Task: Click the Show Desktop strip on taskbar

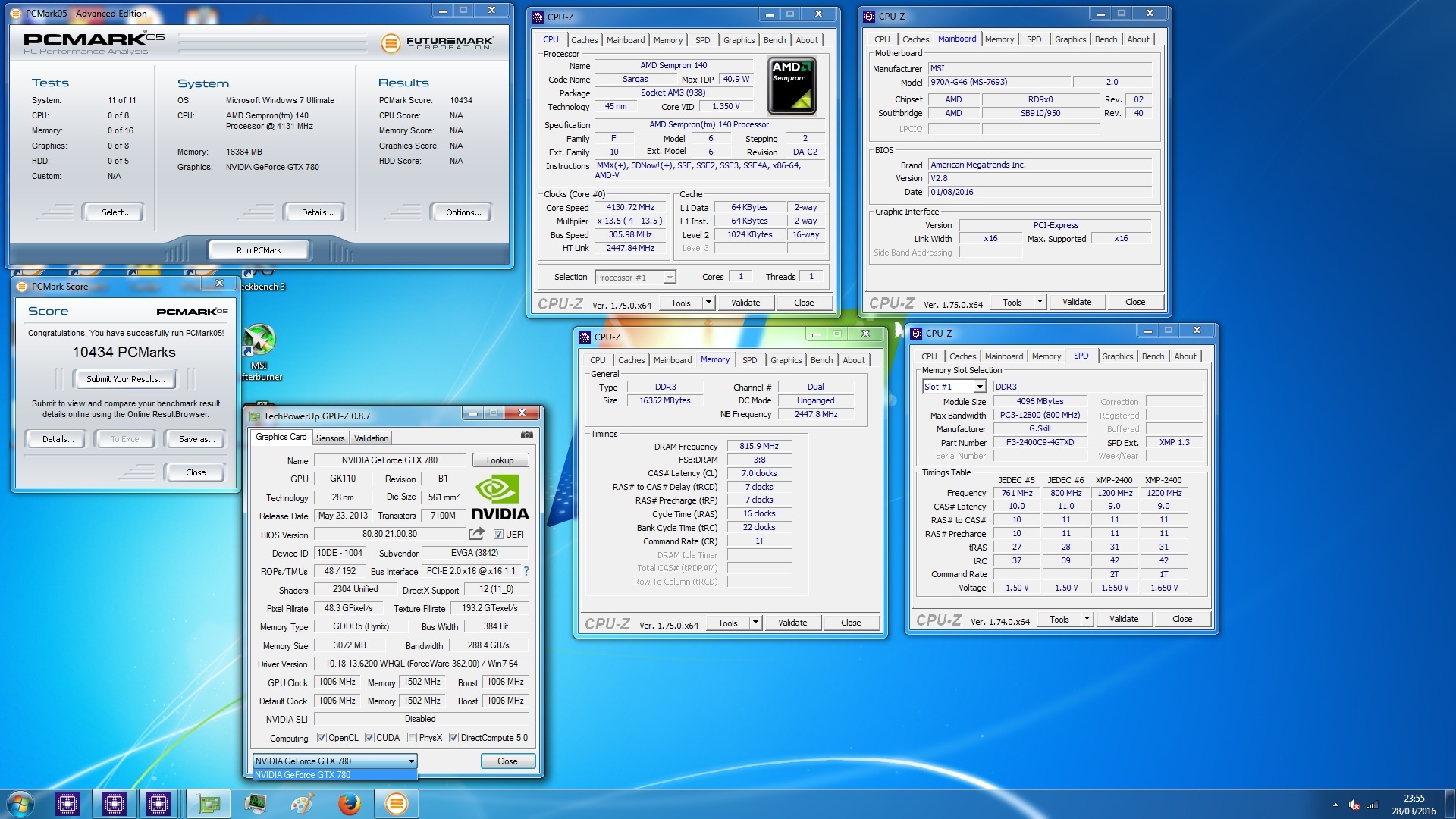Action: point(1450,804)
